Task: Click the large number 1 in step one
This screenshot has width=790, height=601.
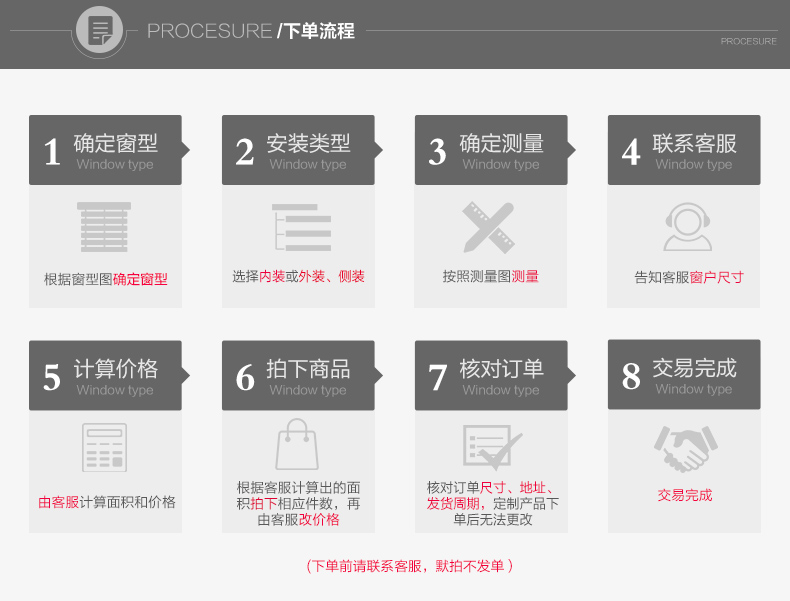Action: coord(52,152)
